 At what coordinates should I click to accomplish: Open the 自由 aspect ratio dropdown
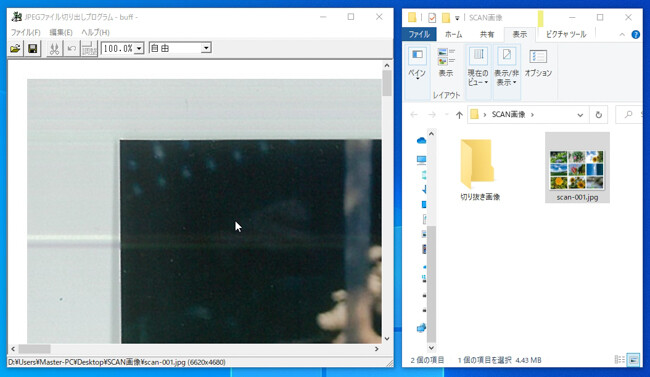(x=206, y=48)
